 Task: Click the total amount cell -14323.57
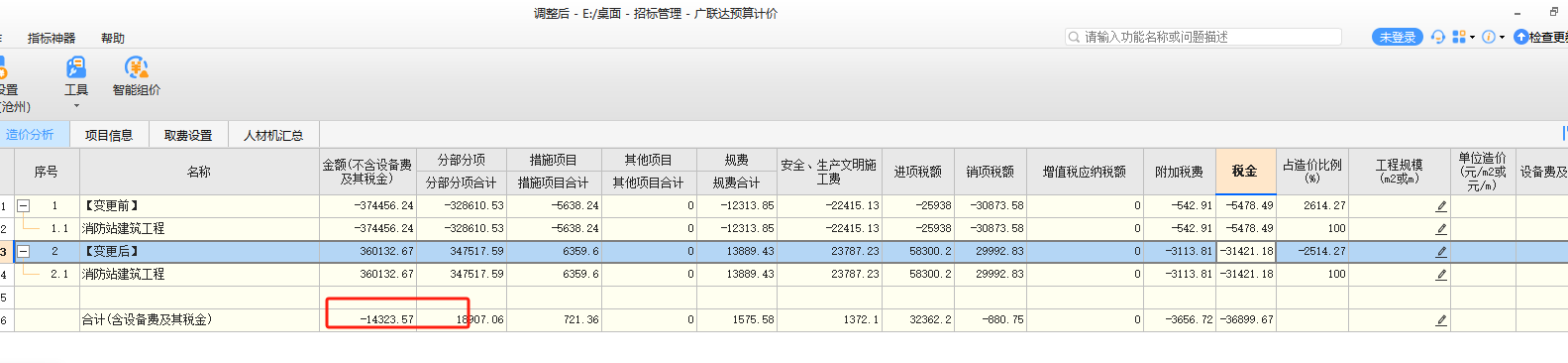pos(368,320)
